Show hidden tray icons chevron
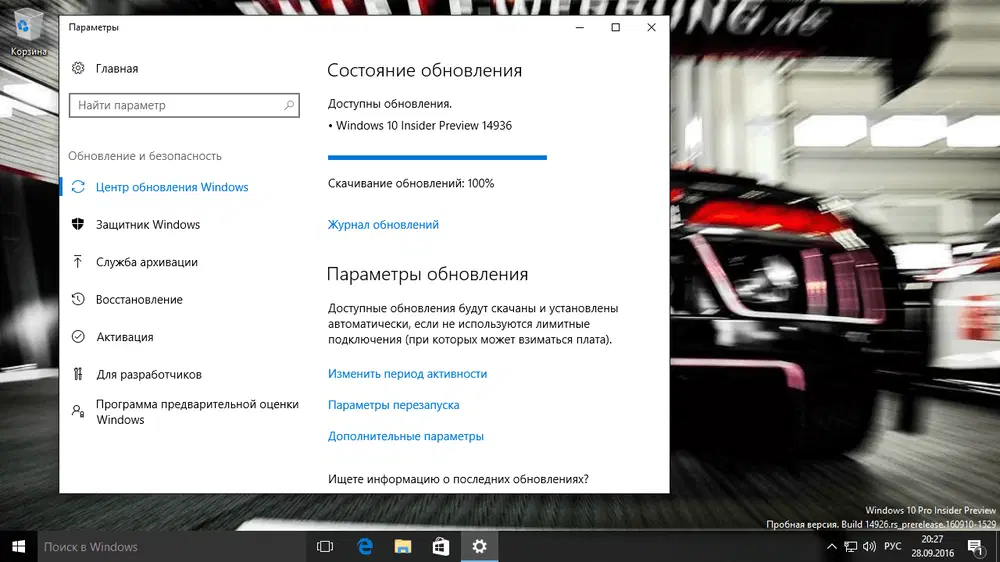1000x562 pixels. [x=832, y=547]
